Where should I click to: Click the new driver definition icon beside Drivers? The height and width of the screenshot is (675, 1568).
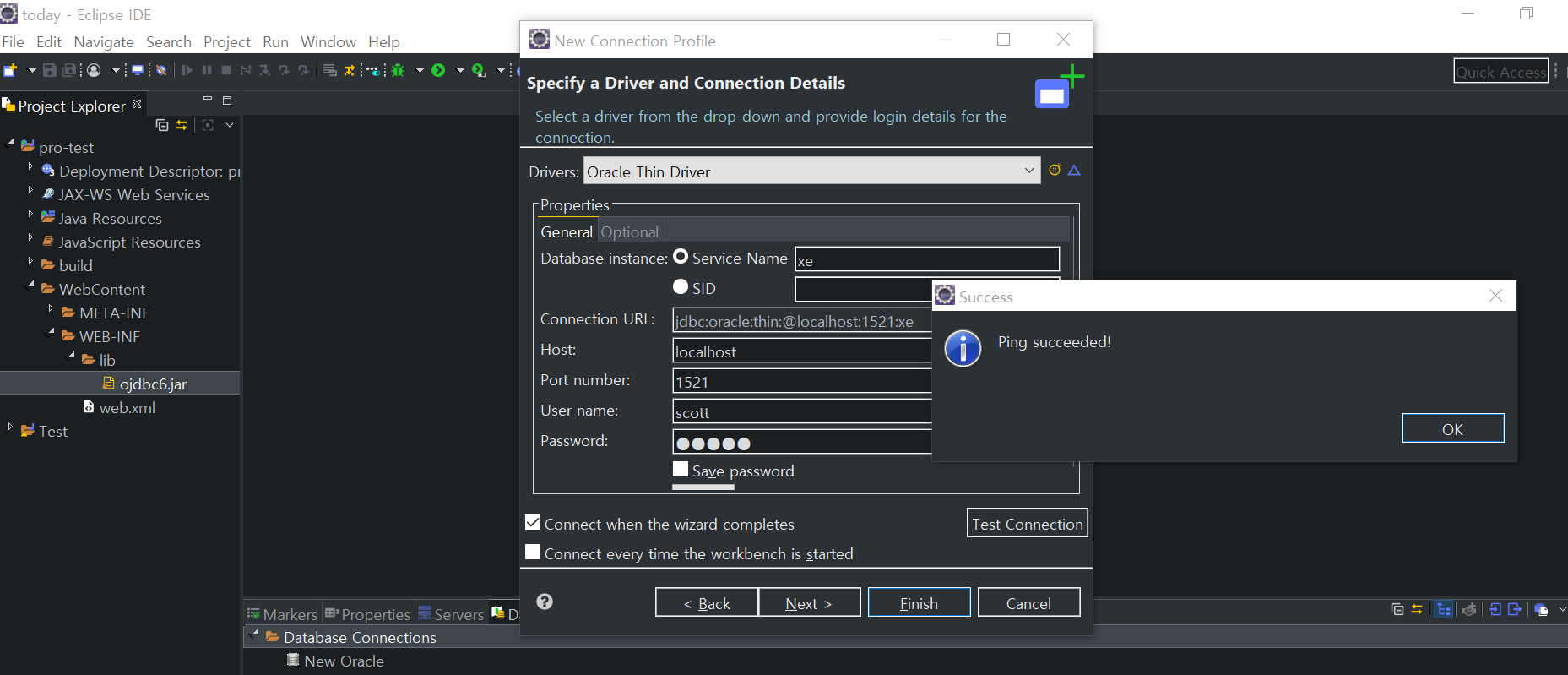(1055, 170)
